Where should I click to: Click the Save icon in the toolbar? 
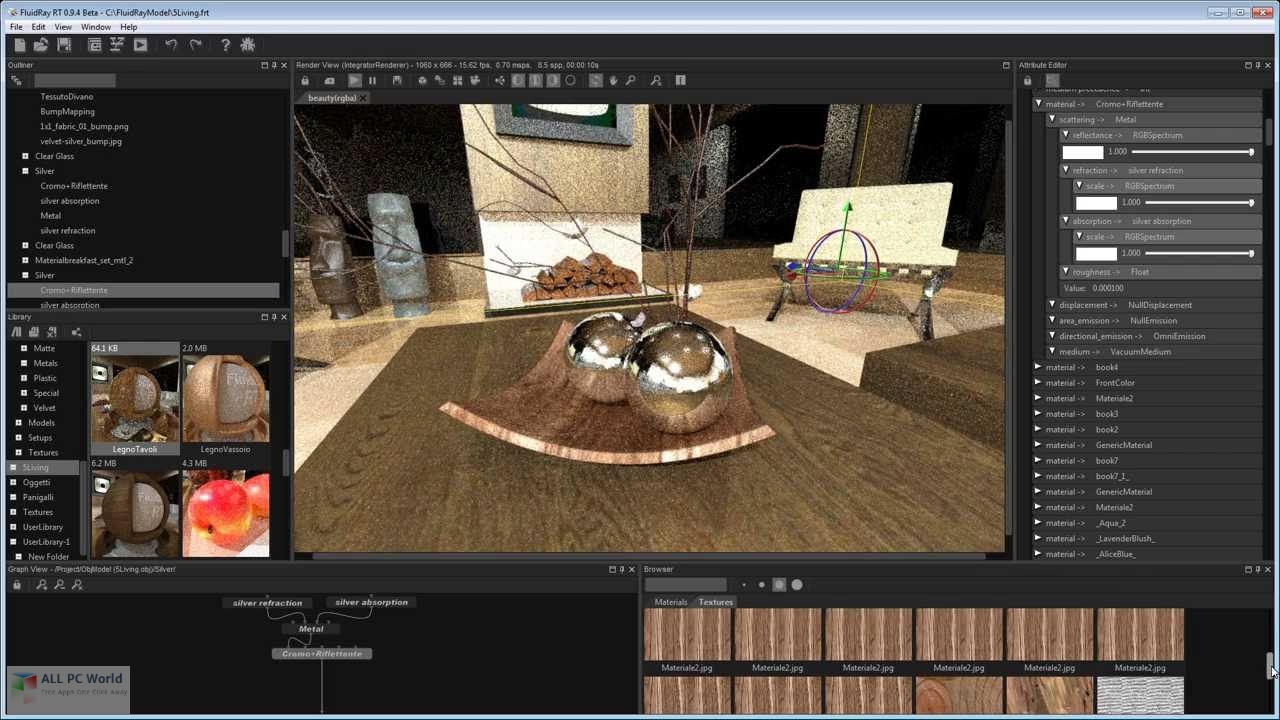[63, 45]
